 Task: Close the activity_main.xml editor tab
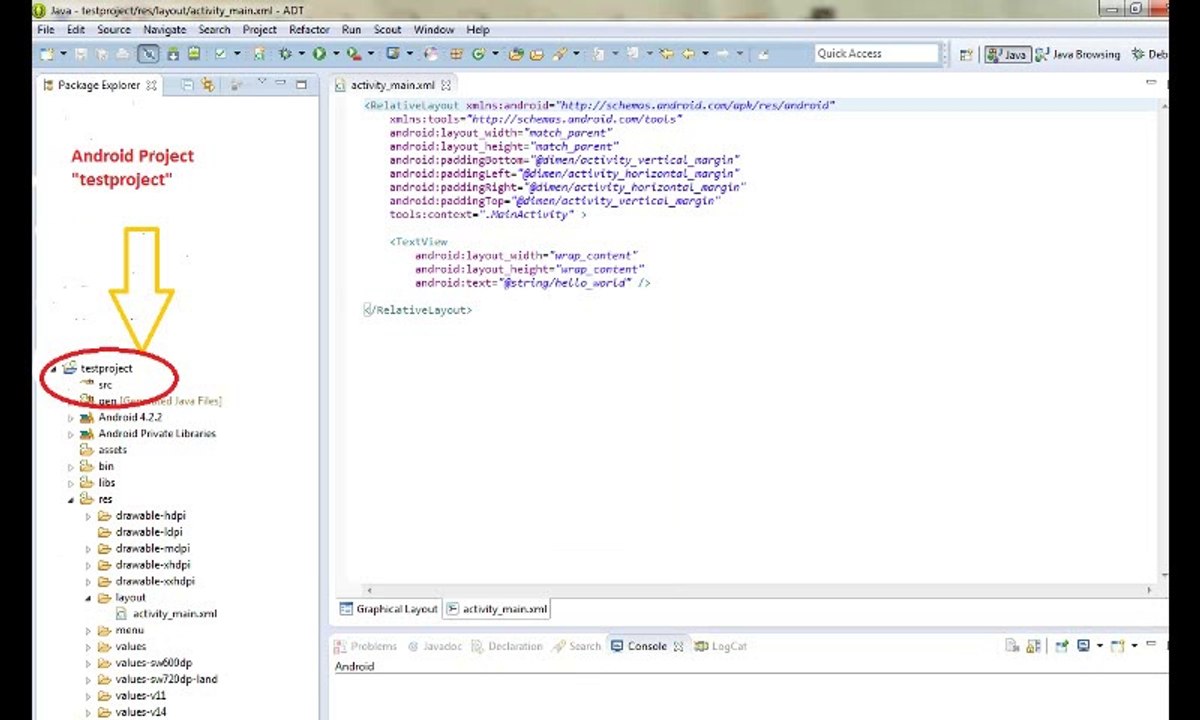(446, 86)
